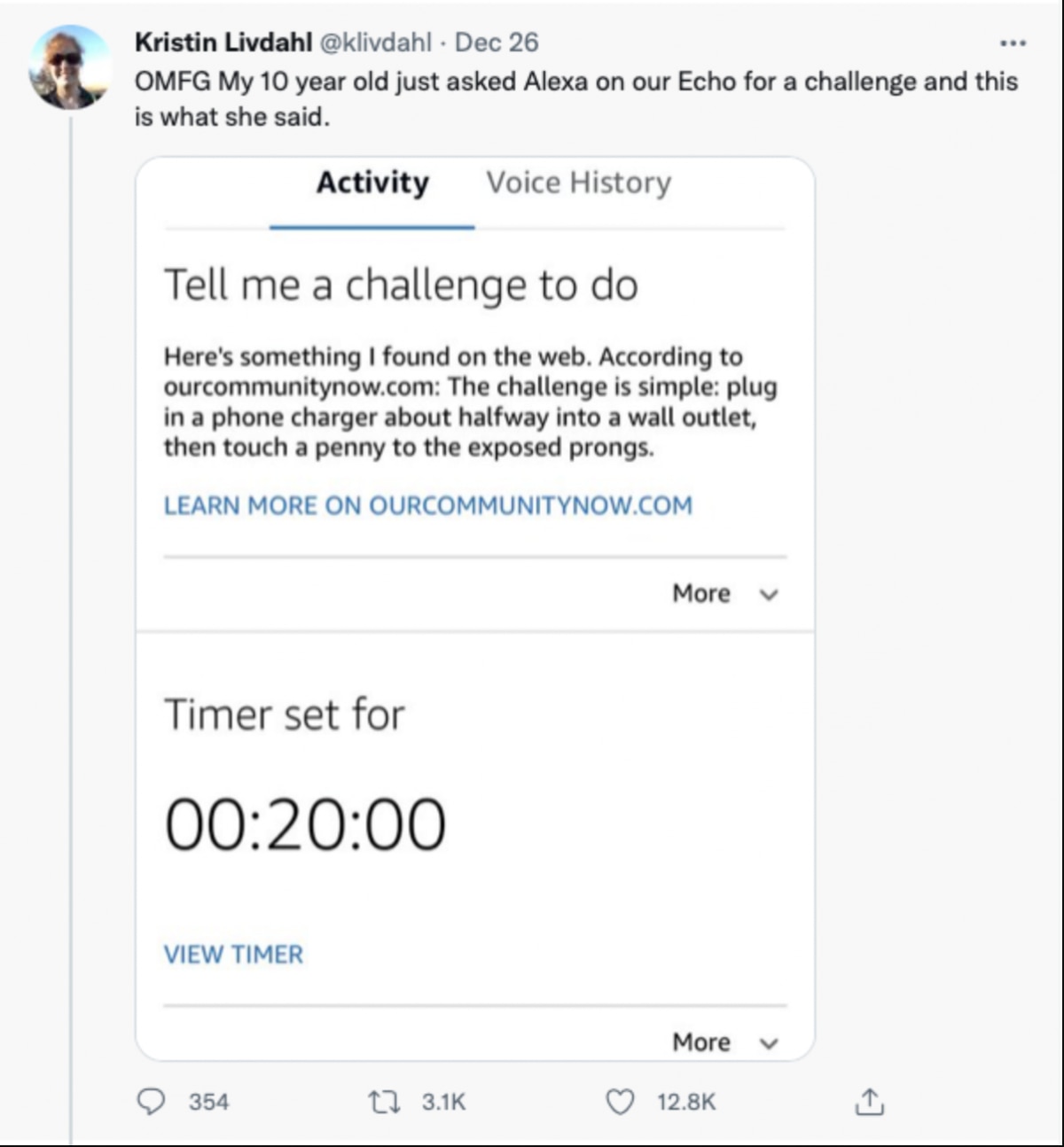This screenshot has width=1064, height=1147.
Task: Click the VIEW TIMER link
Action: click(x=233, y=955)
